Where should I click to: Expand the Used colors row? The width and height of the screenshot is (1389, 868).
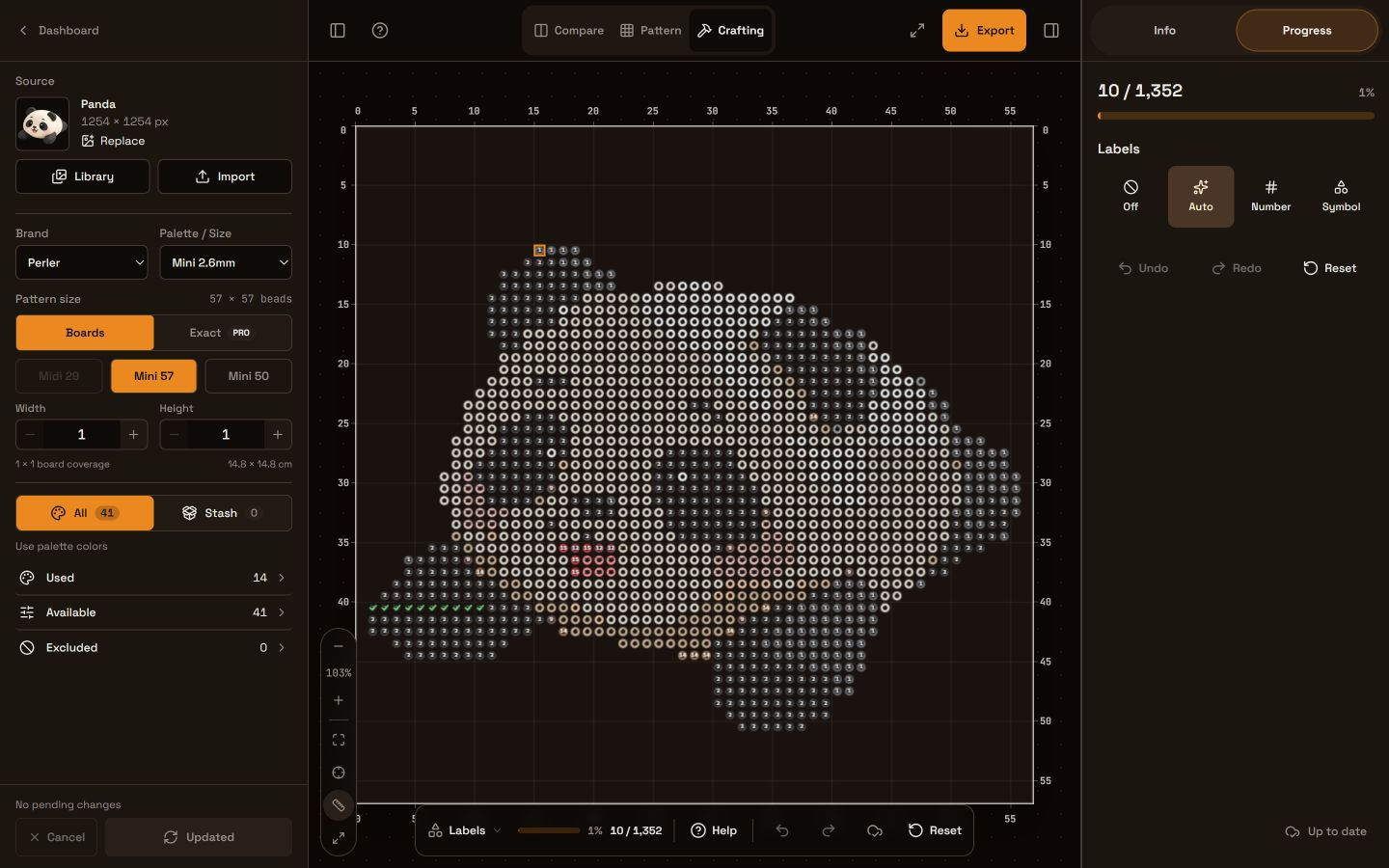coord(153,578)
